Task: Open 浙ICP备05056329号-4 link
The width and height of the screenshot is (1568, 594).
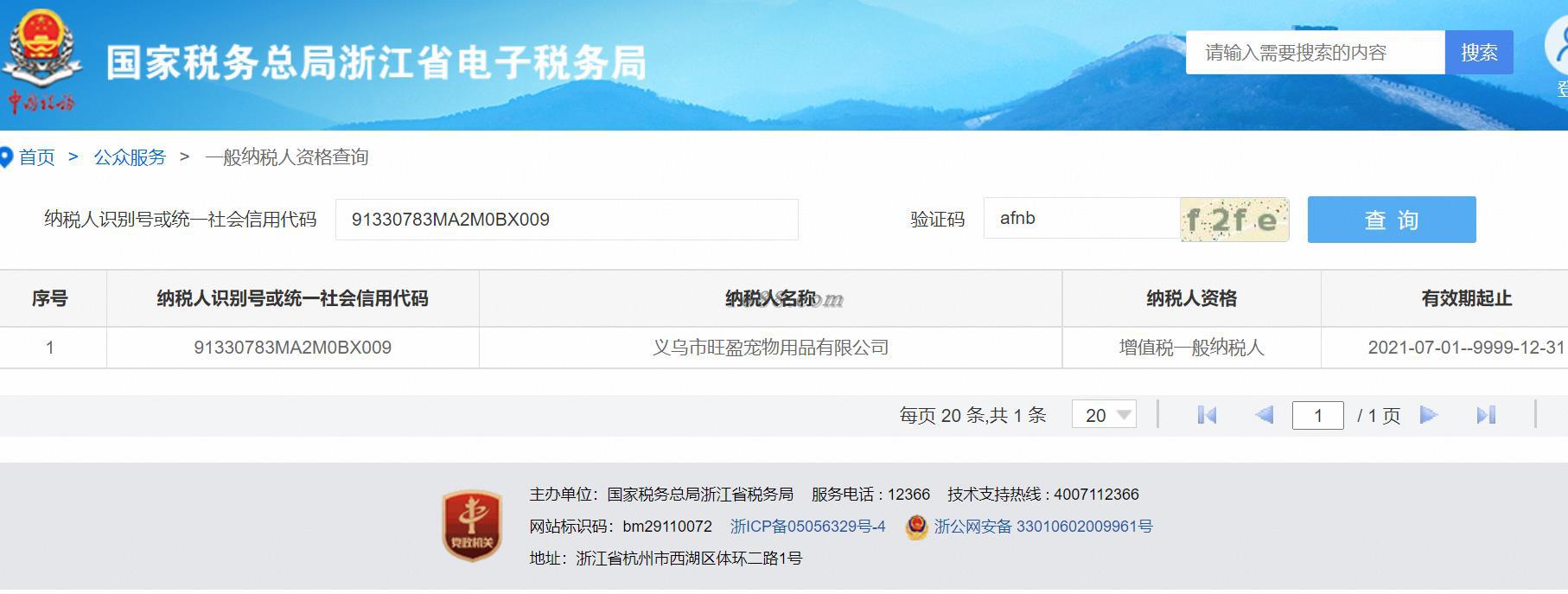Action: click(x=808, y=527)
